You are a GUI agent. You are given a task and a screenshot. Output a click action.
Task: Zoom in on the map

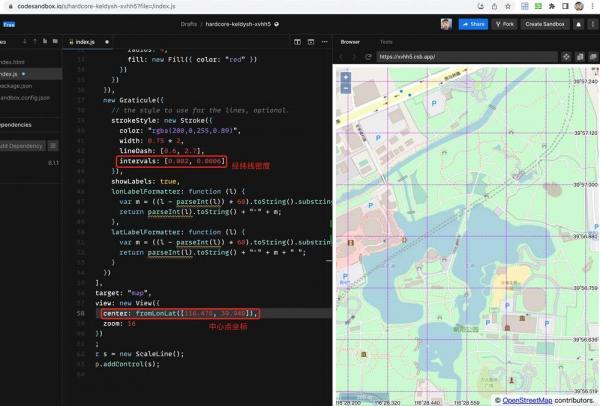(x=346, y=77)
